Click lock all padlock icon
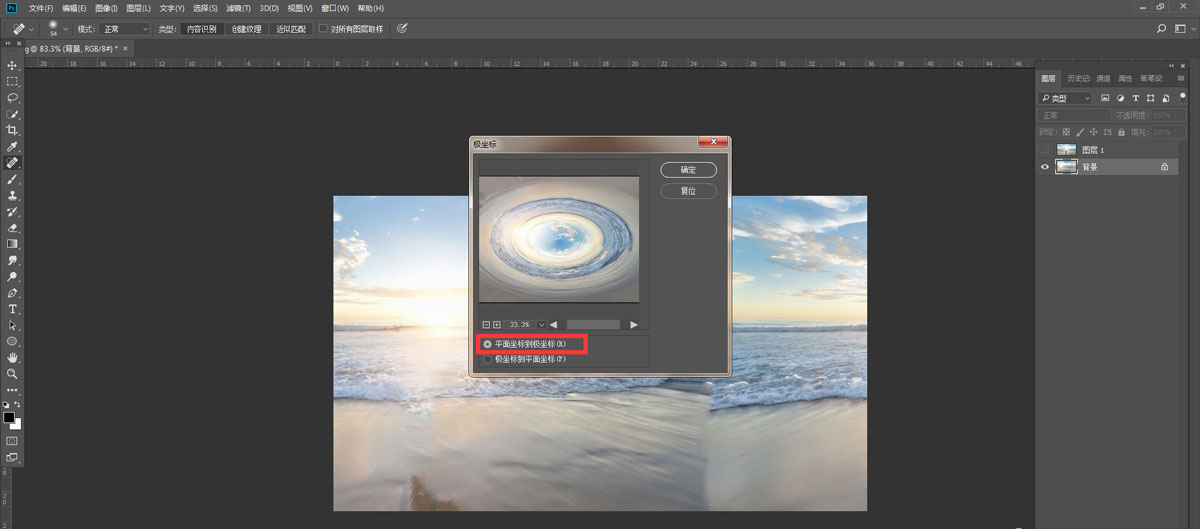 [1122, 132]
